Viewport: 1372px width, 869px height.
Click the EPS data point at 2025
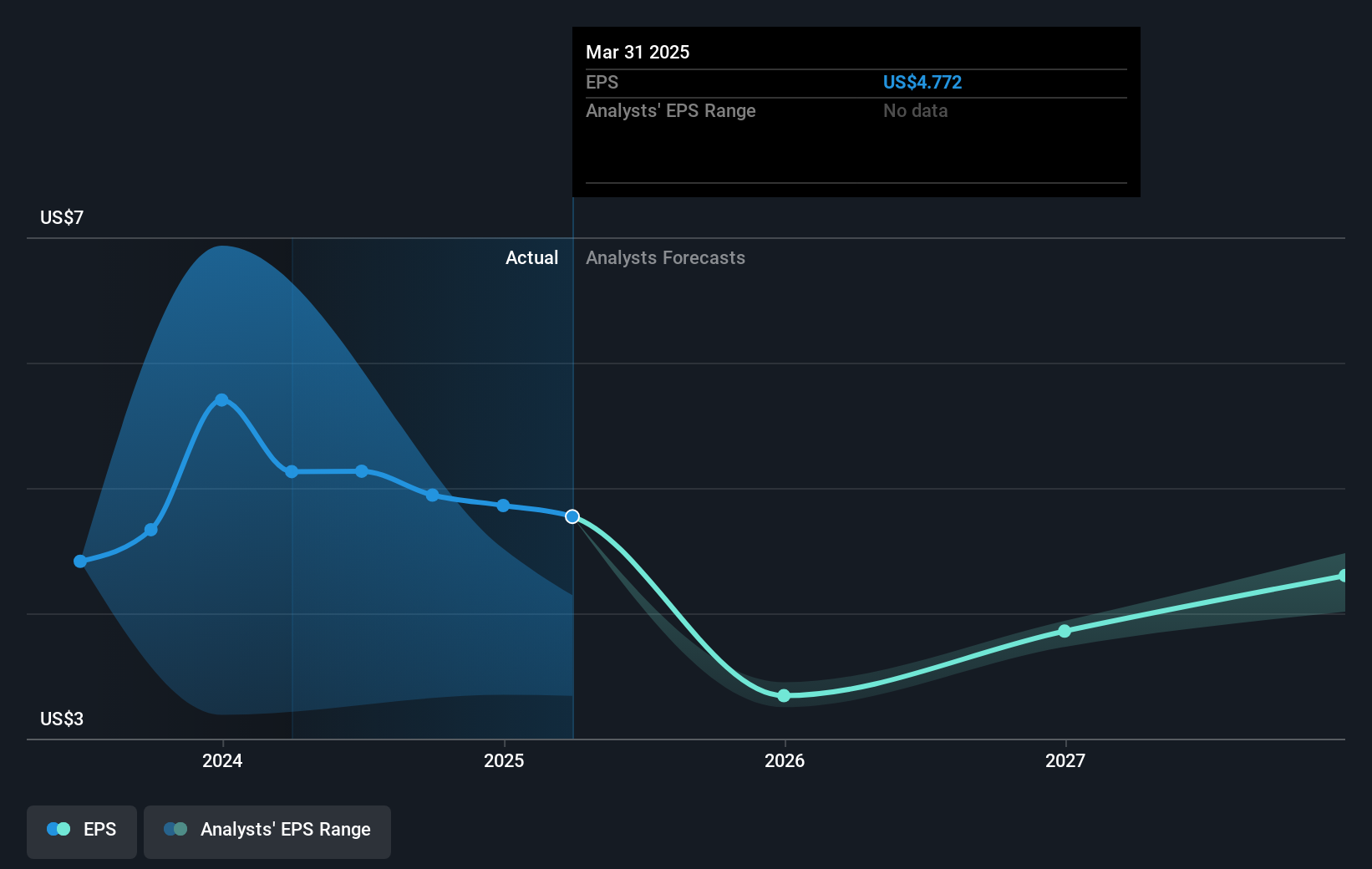pos(503,506)
